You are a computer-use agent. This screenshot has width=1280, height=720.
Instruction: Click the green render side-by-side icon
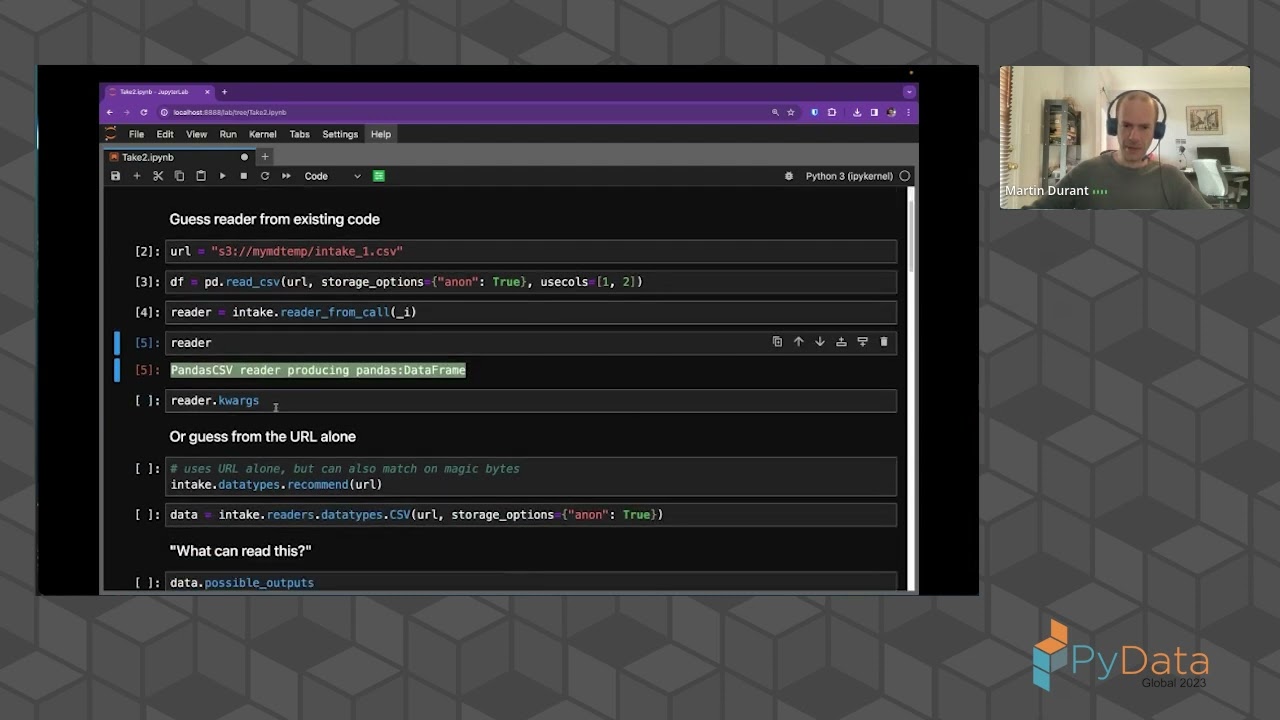click(379, 176)
